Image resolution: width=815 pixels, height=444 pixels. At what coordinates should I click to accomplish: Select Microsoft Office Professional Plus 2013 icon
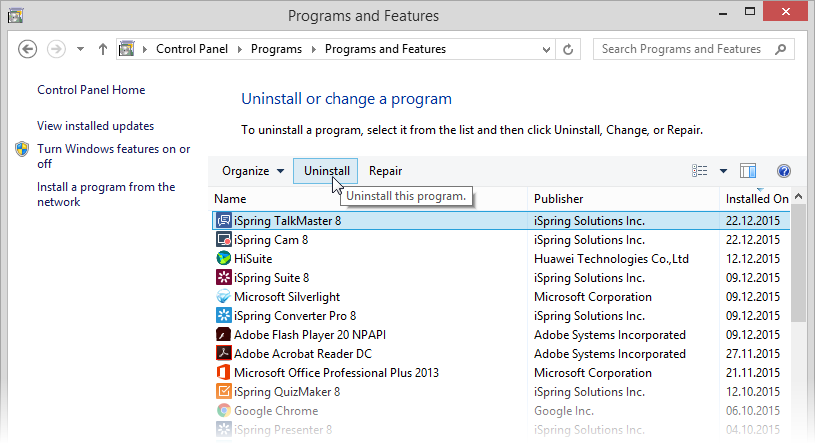click(224, 372)
